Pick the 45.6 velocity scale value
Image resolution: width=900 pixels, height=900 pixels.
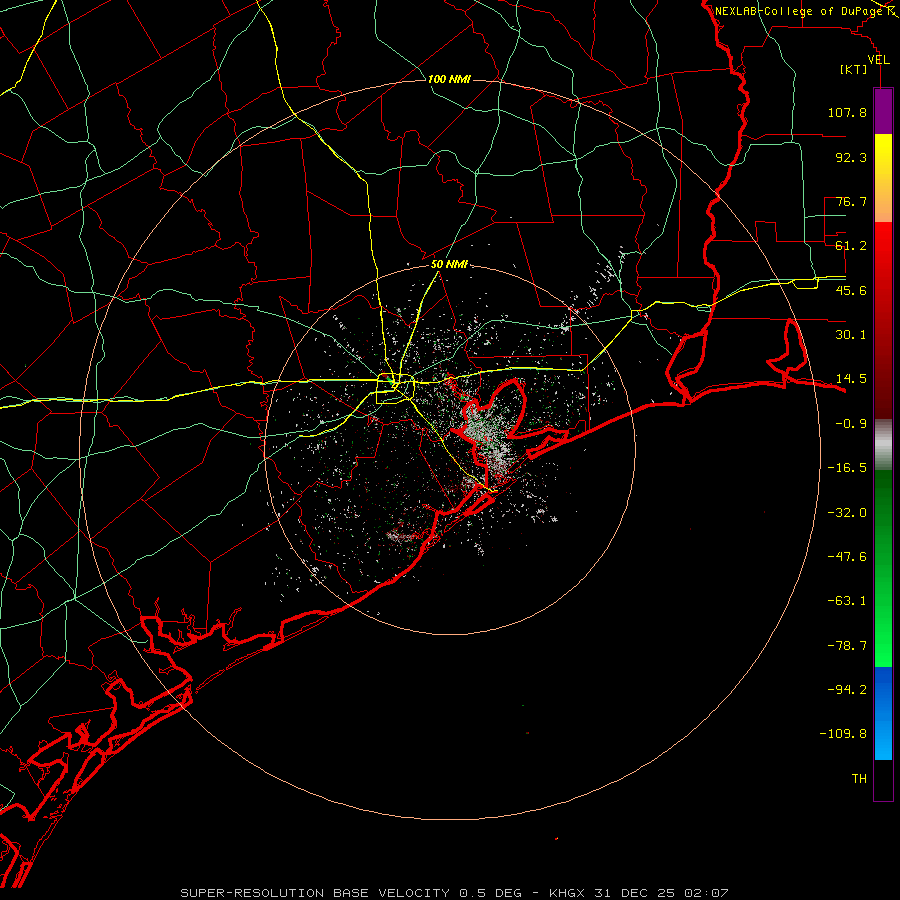click(851, 290)
